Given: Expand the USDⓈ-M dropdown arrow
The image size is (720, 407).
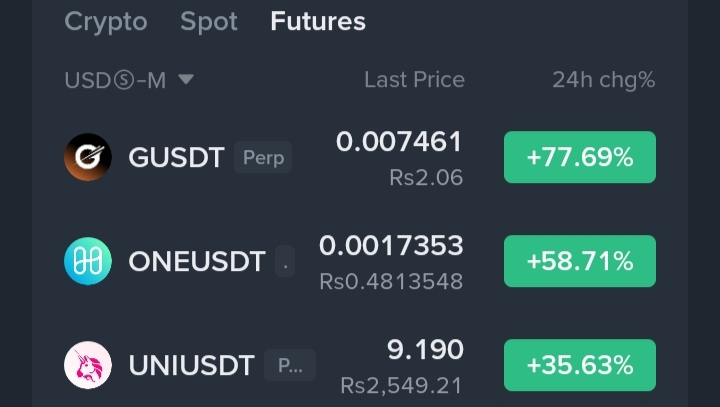Looking at the screenshot, I should point(186,79).
